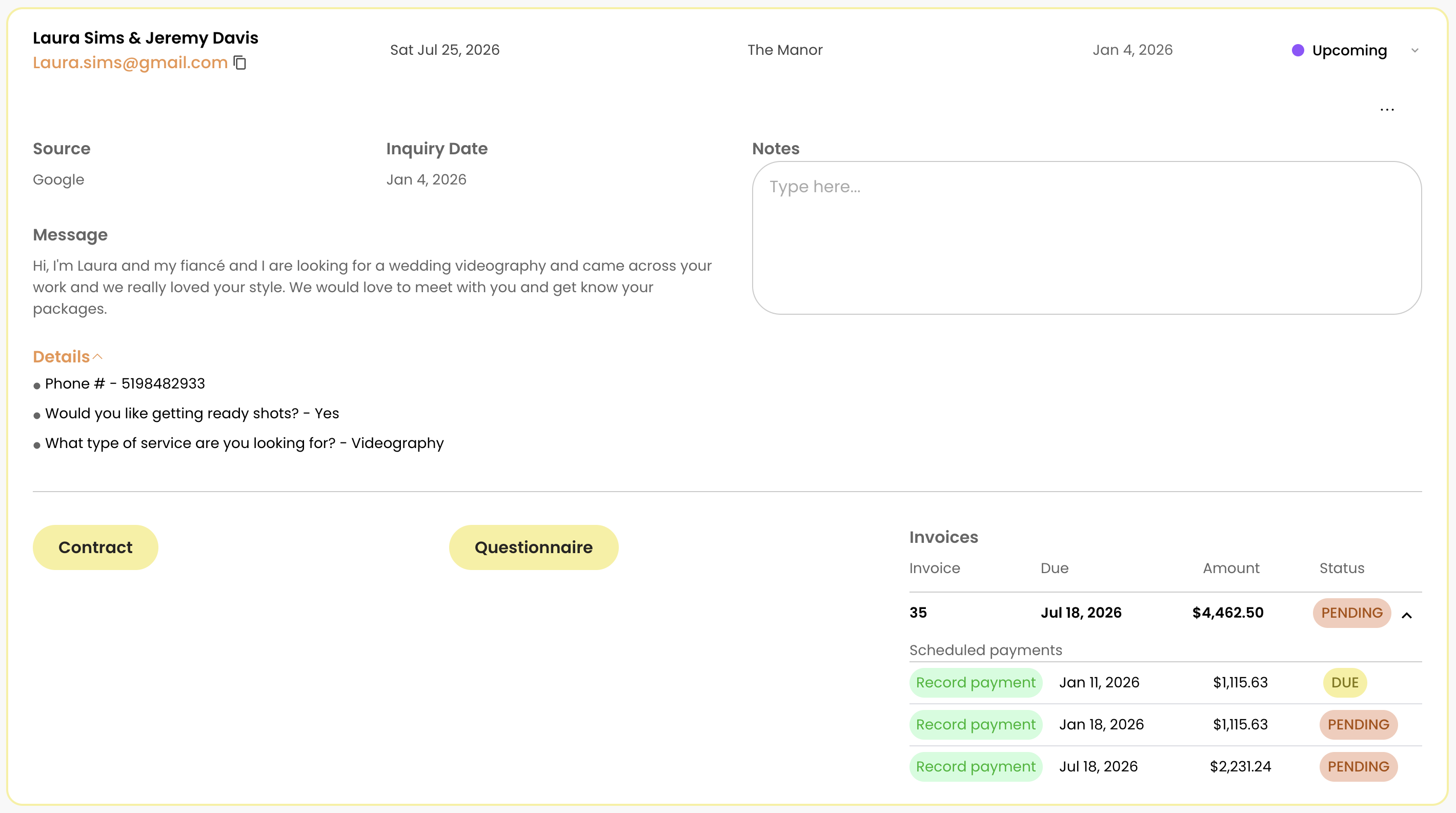
Task: Collapse the Details section chevron
Action: point(98,356)
